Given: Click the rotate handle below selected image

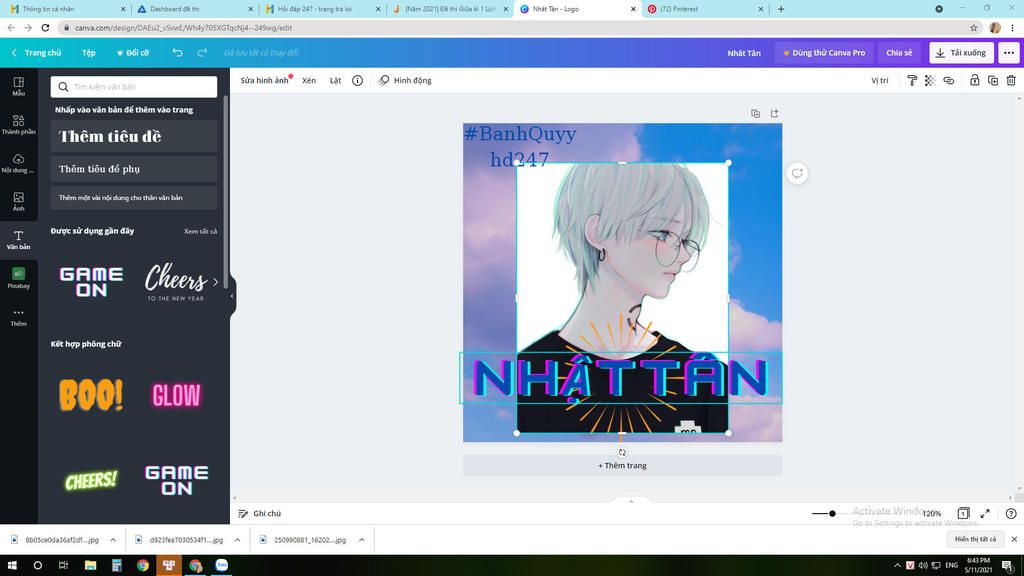Looking at the screenshot, I should (x=622, y=452).
